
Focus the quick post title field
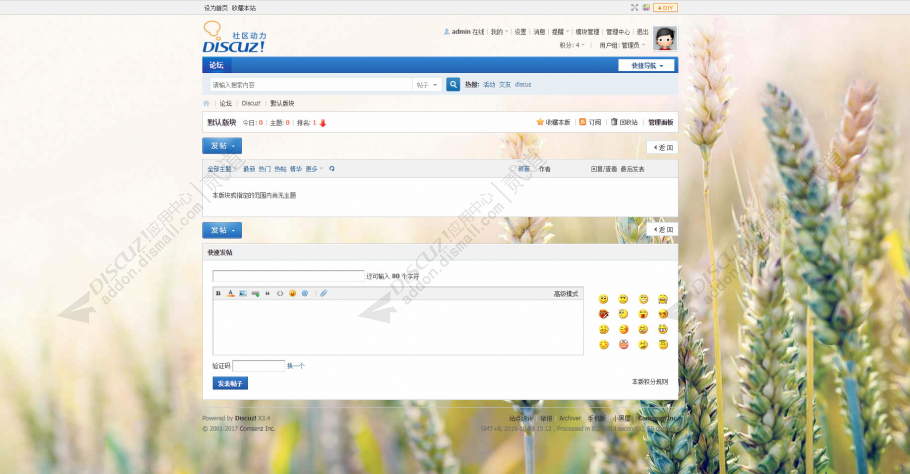(x=288, y=276)
